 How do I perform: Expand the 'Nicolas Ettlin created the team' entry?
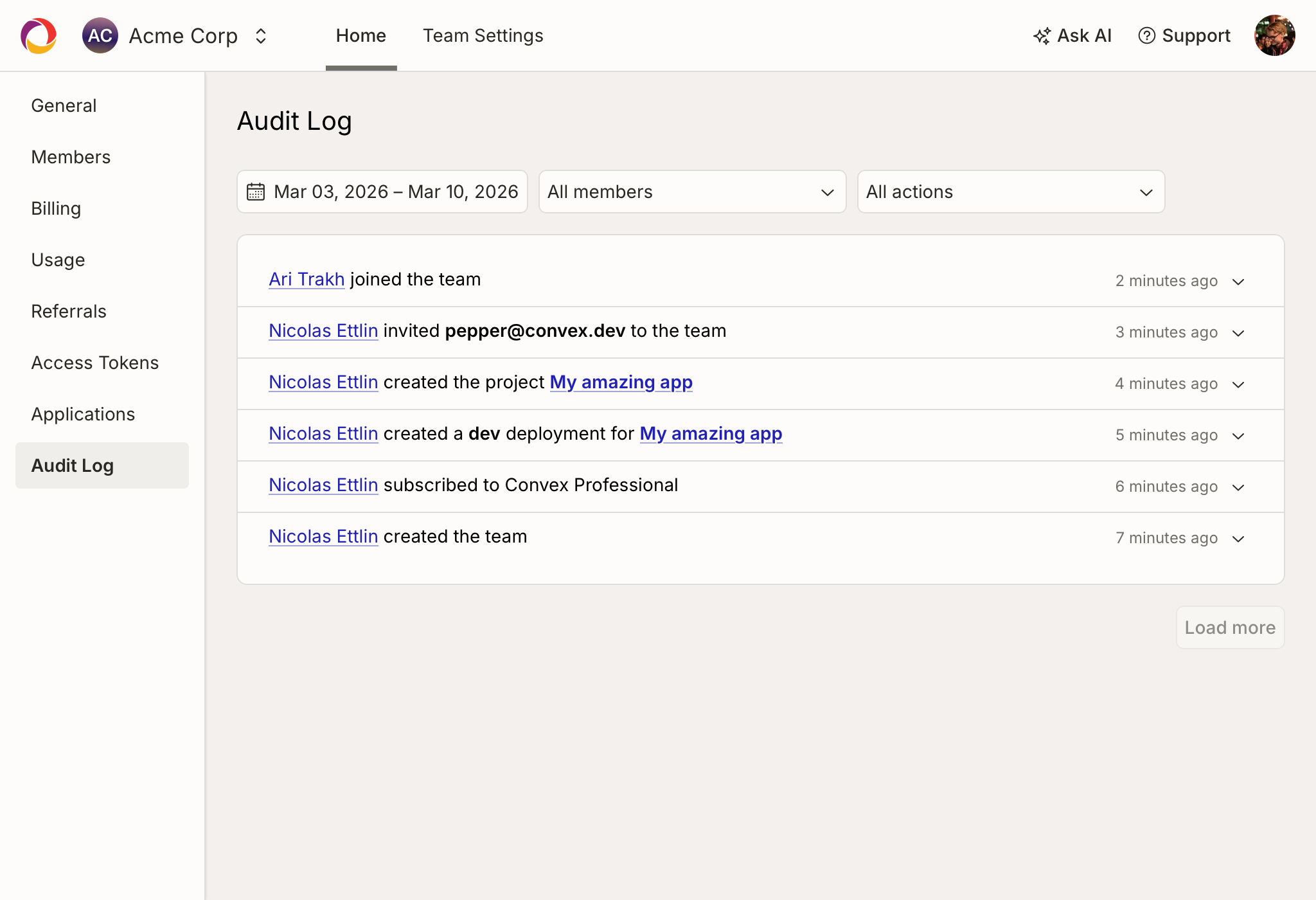[x=1240, y=538]
